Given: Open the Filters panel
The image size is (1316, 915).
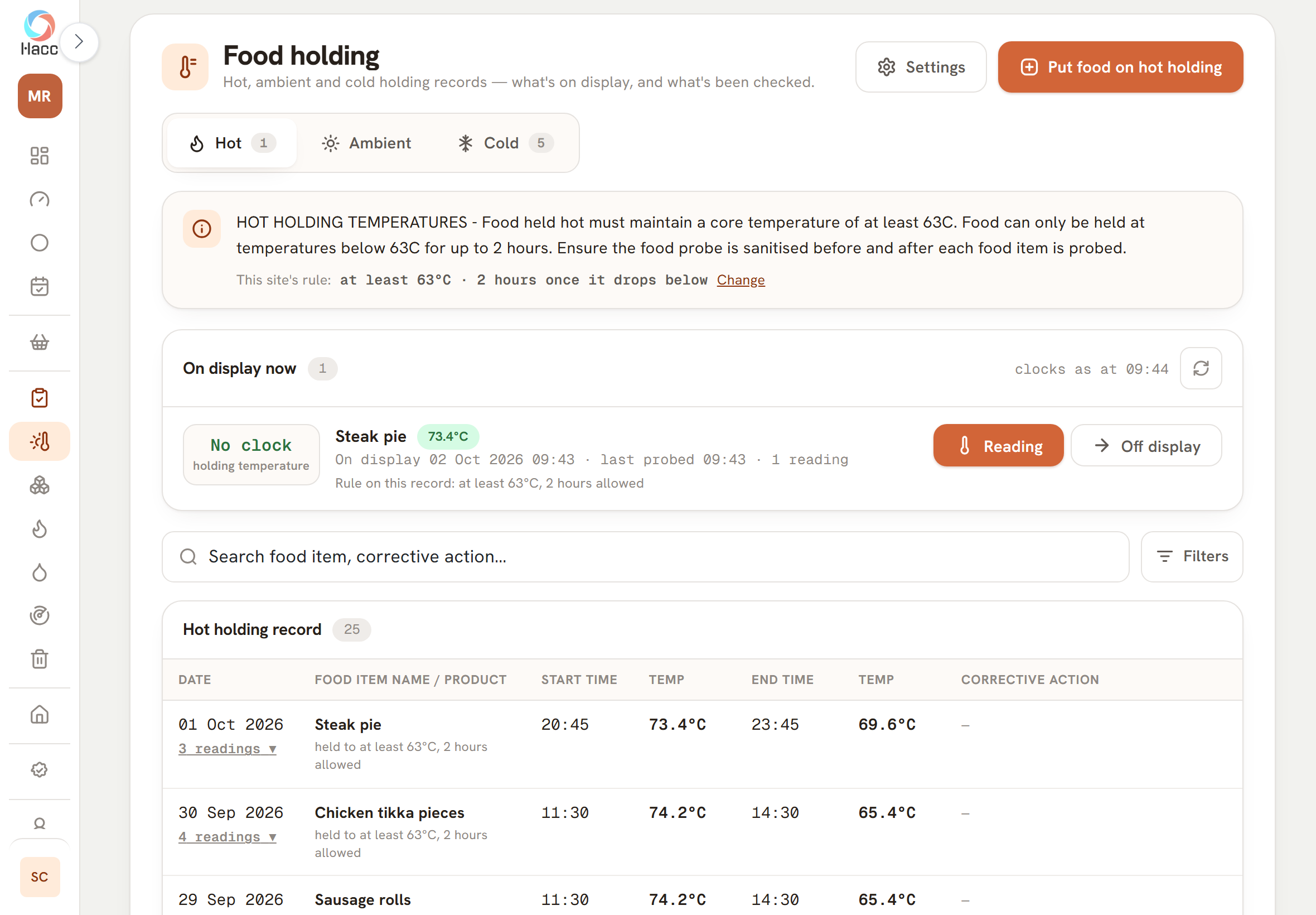Looking at the screenshot, I should coord(1192,557).
